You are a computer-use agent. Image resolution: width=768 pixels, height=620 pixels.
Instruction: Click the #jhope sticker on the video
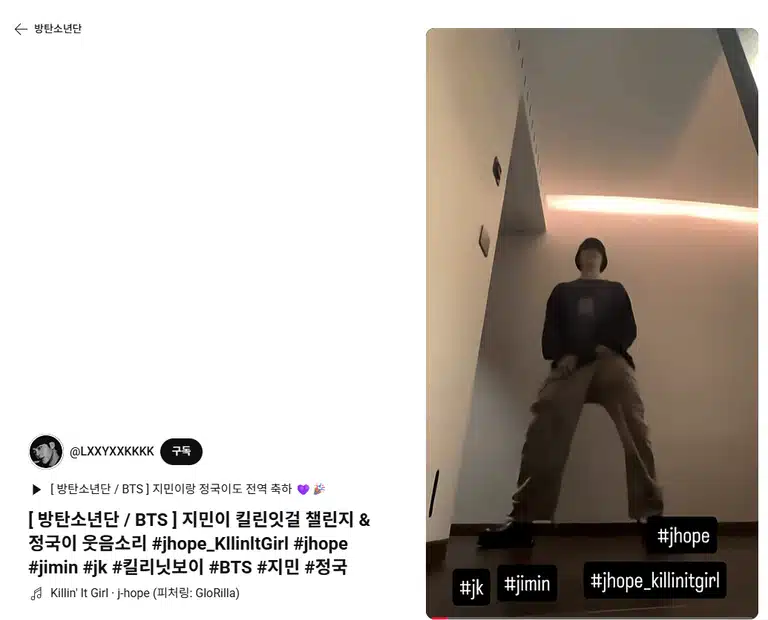click(x=683, y=535)
